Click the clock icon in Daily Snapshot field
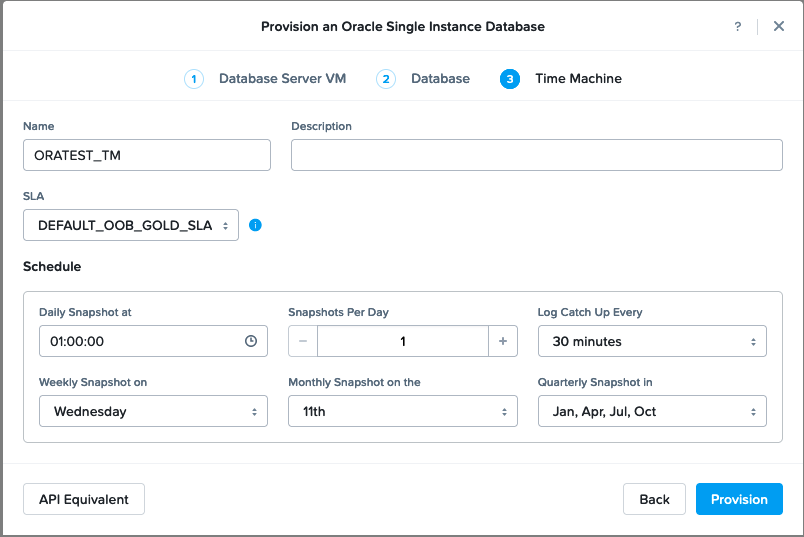Image resolution: width=804 pixels, height=537 pixels. point(251,341)
